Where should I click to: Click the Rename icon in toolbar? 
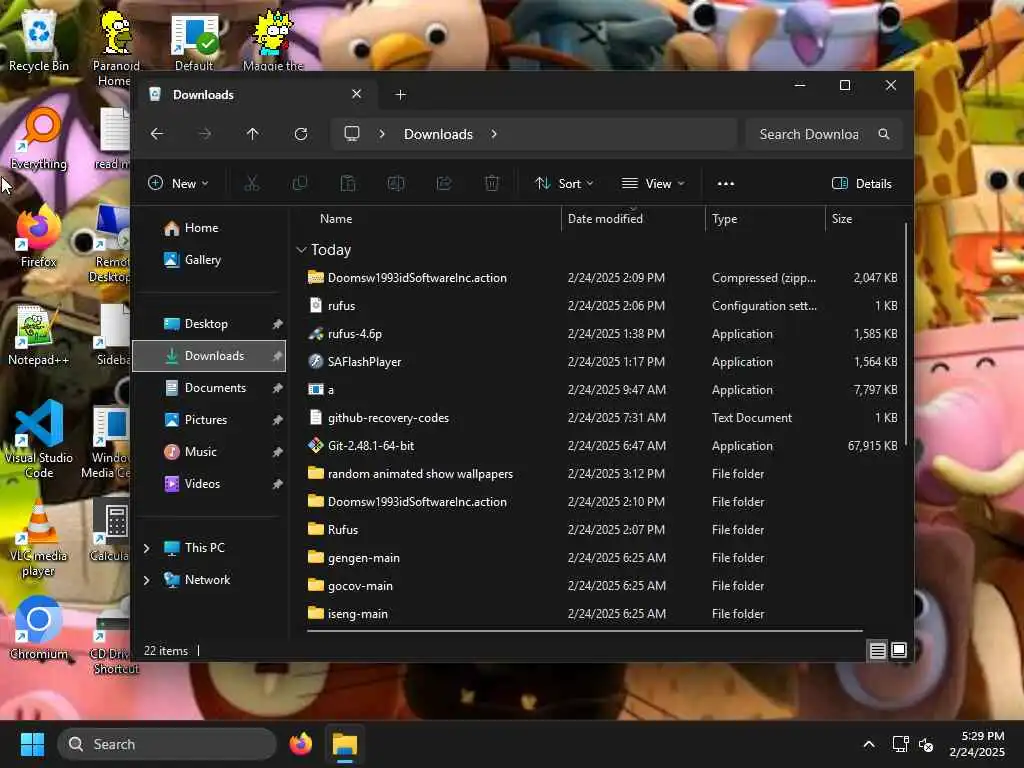[x=396, y=184]
